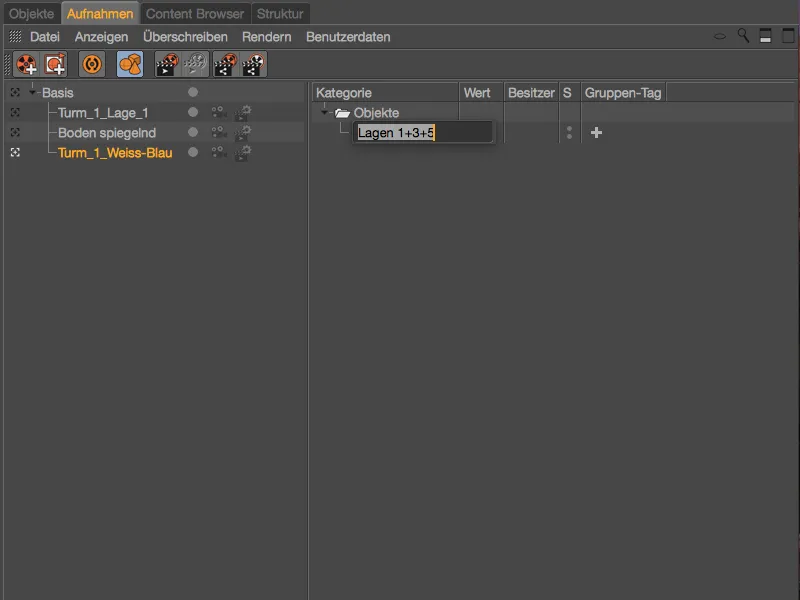This screenshot has height=600, width=800.
Task: Open the search magnifier in Take Manager
Action: click(743, 36)
